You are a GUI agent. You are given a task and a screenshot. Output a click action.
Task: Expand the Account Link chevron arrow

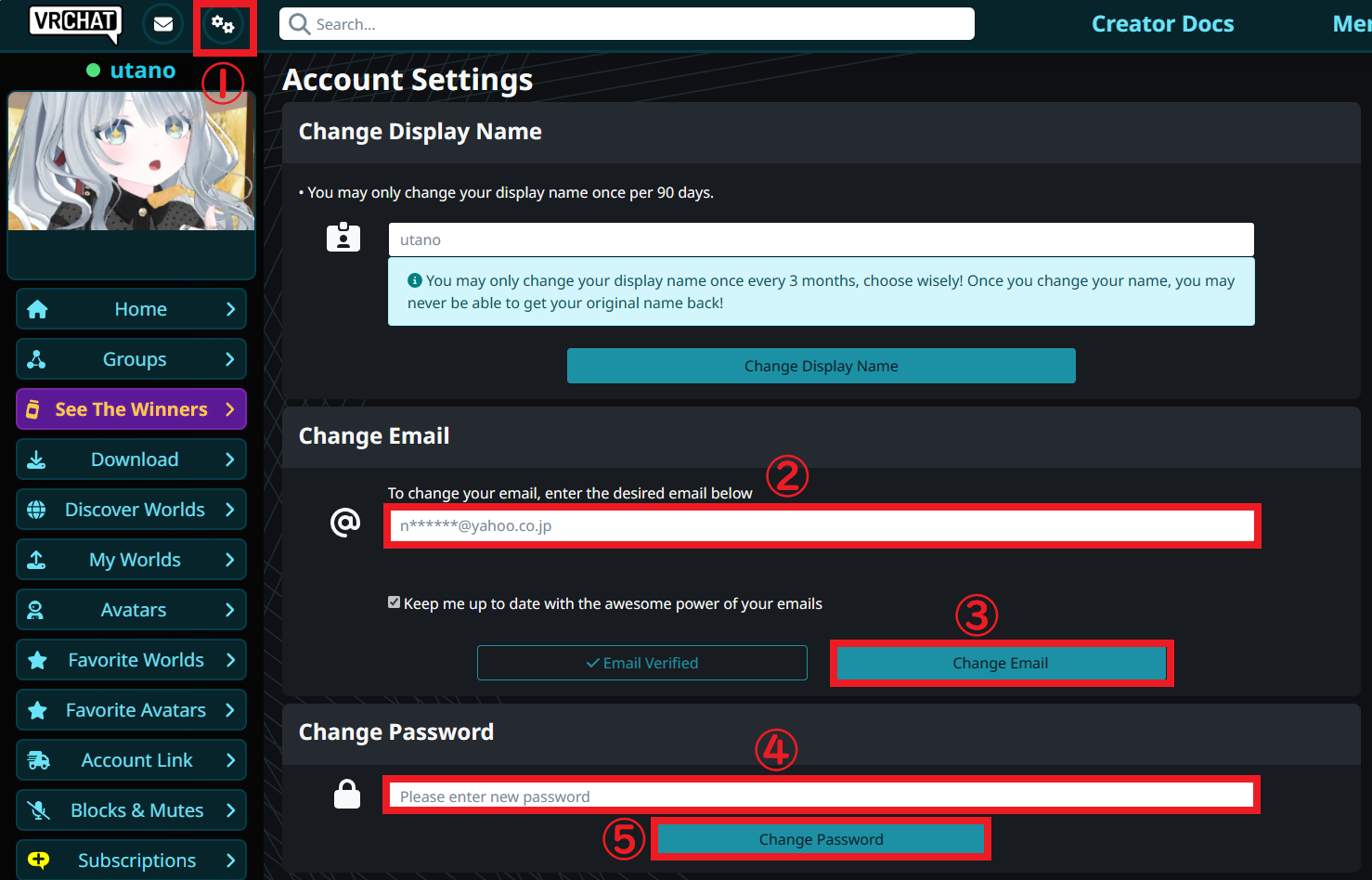click(230, 760)
